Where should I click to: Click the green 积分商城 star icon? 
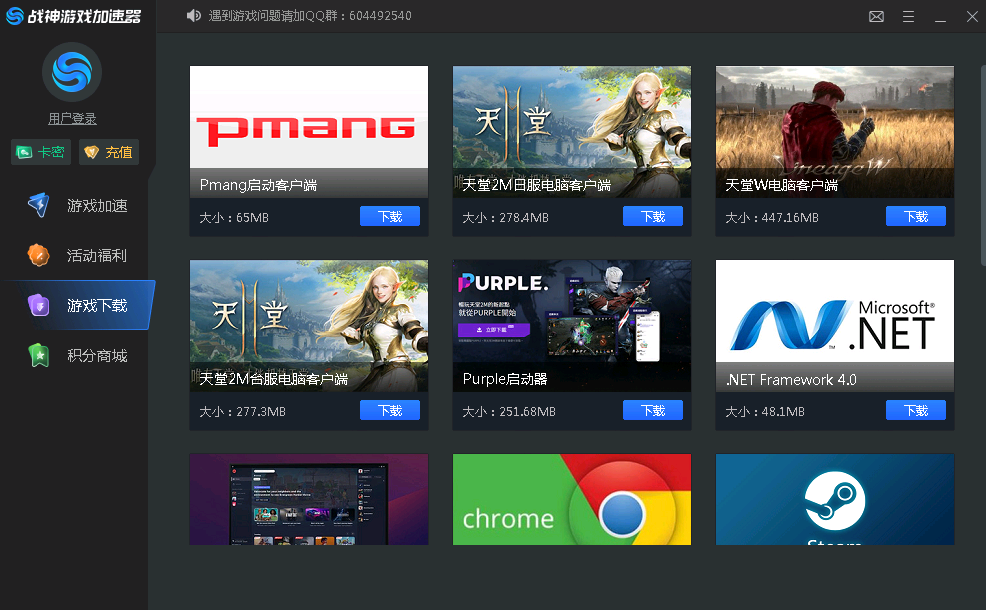pos(39,355)
